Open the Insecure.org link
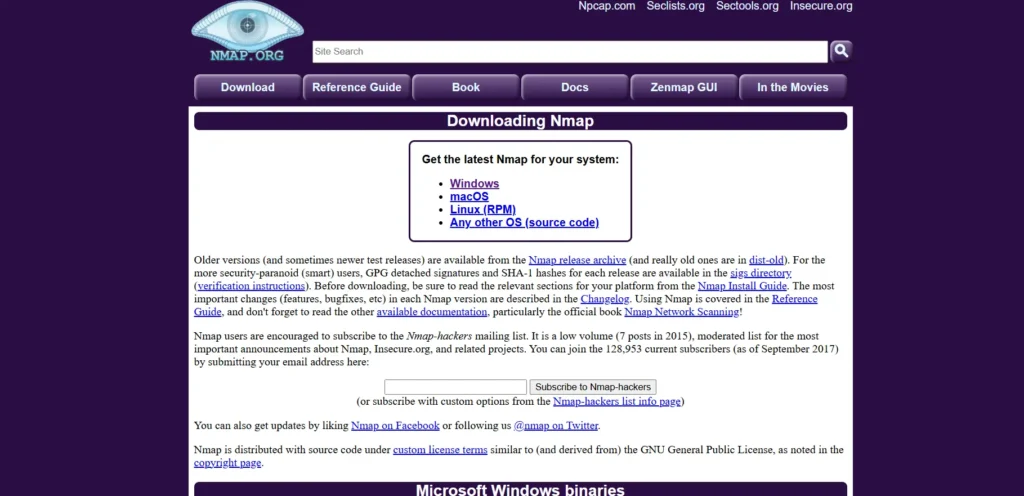This screenshot has height=496, width=1024. pos(821,6)
